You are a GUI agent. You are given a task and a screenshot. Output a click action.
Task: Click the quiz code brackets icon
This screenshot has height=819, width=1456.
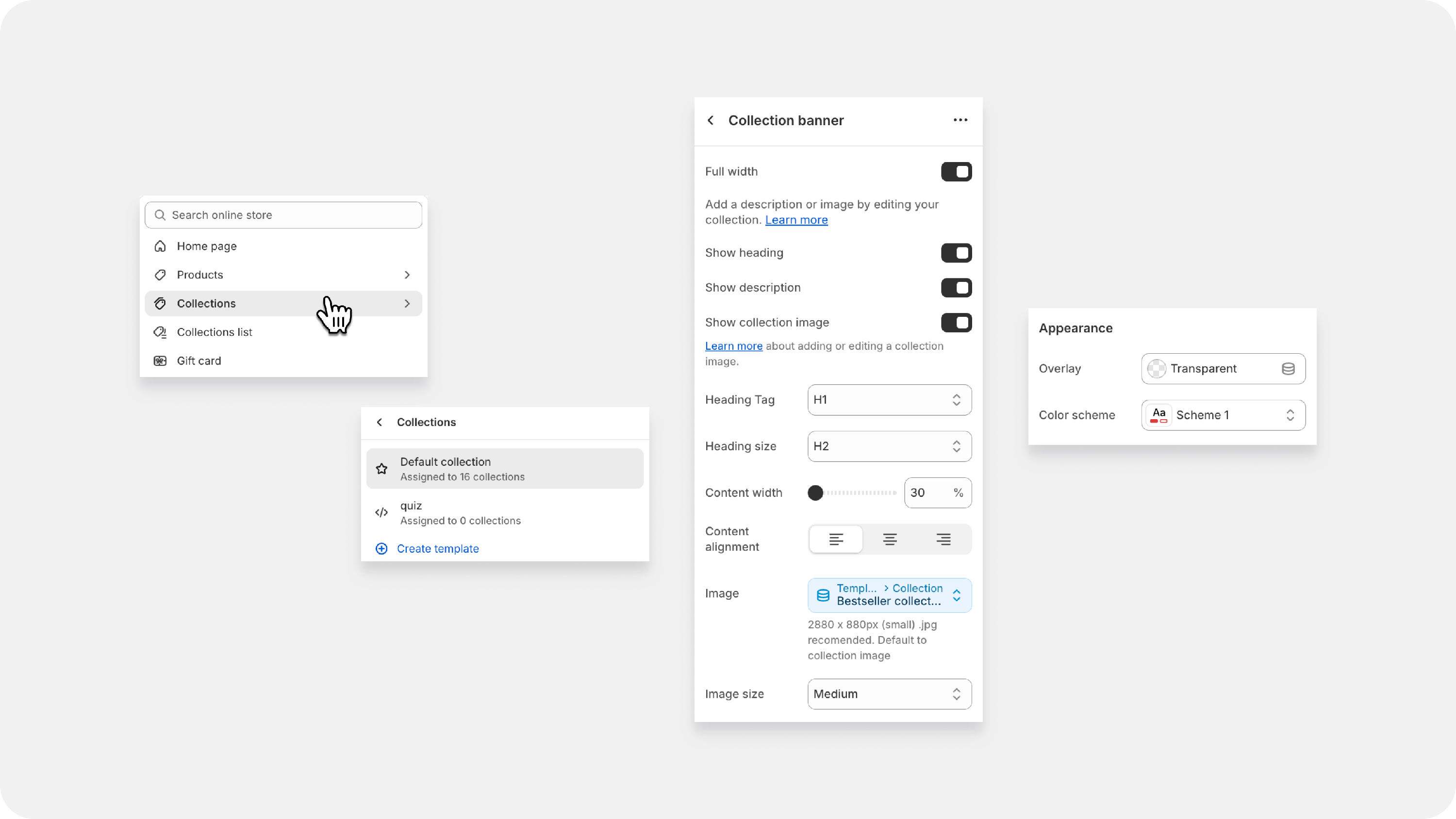(x=381, y=513)
